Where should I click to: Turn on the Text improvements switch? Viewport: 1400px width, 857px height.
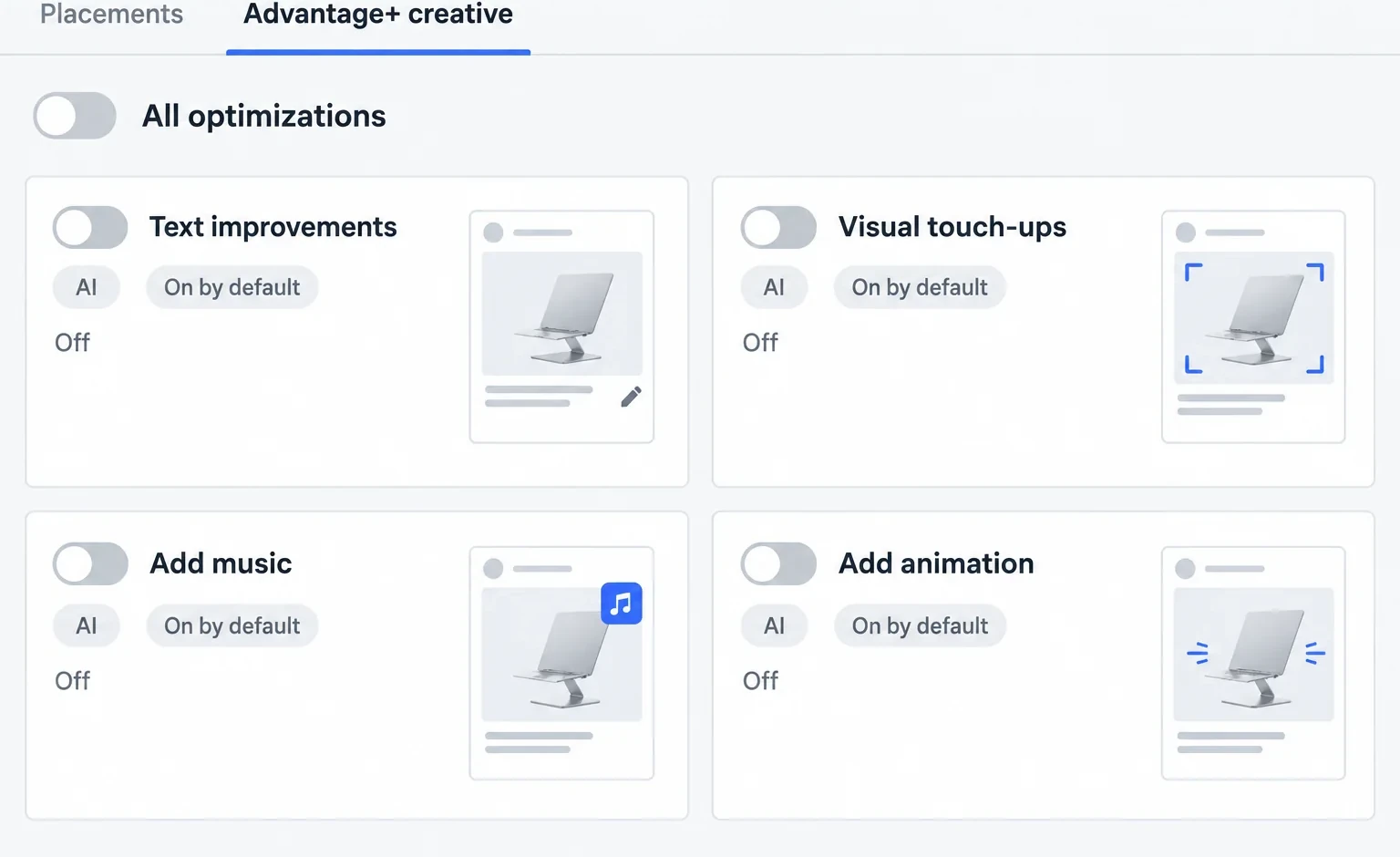click(x=90, y=227)
